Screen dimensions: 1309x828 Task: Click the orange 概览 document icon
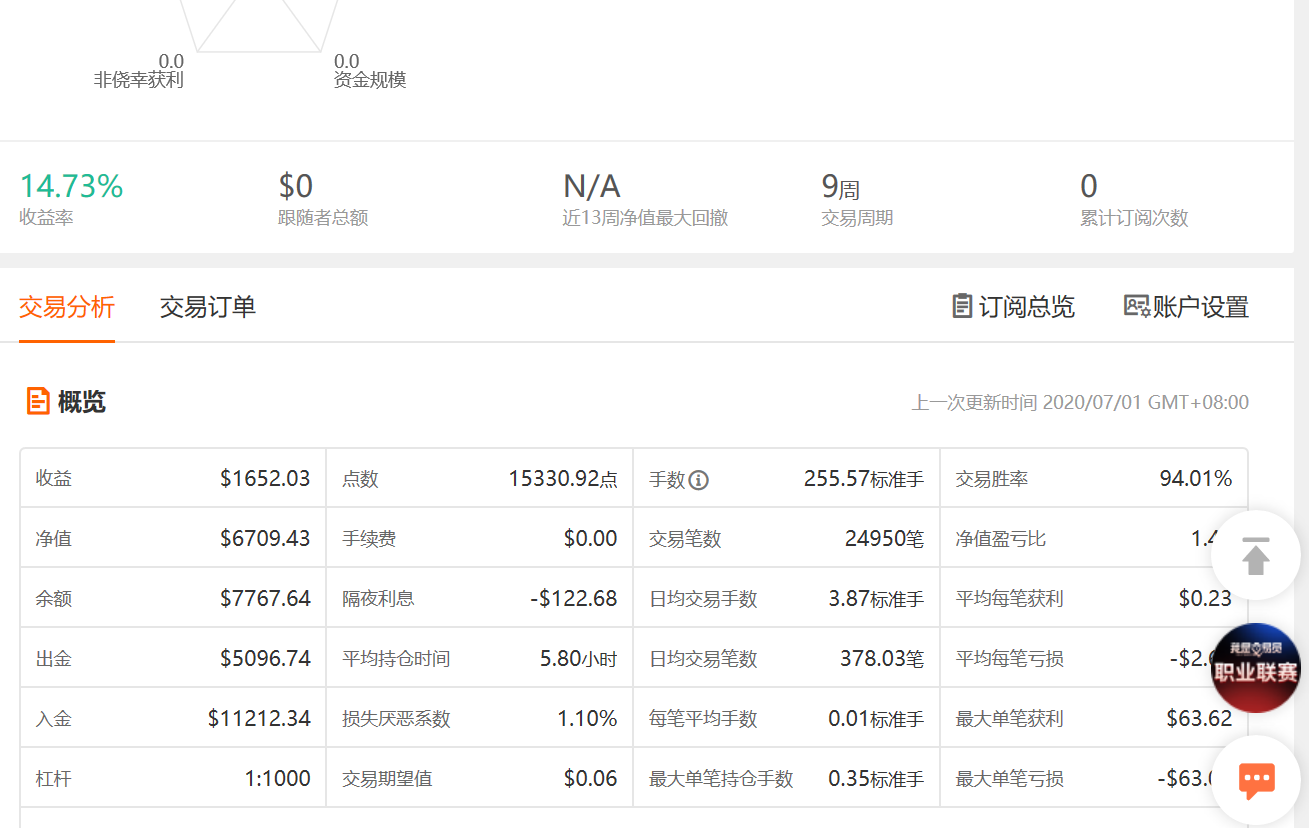tap(38, 402)
